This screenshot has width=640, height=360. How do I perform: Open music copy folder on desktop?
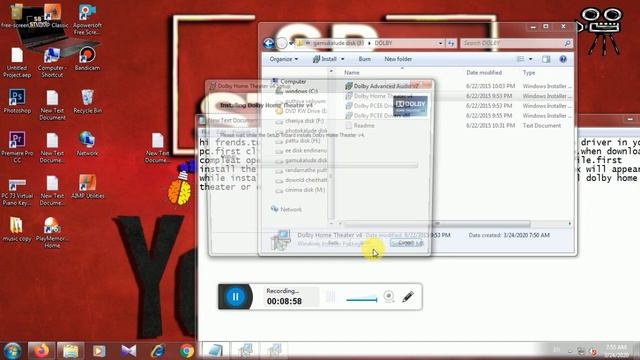[x=16, y=229]
